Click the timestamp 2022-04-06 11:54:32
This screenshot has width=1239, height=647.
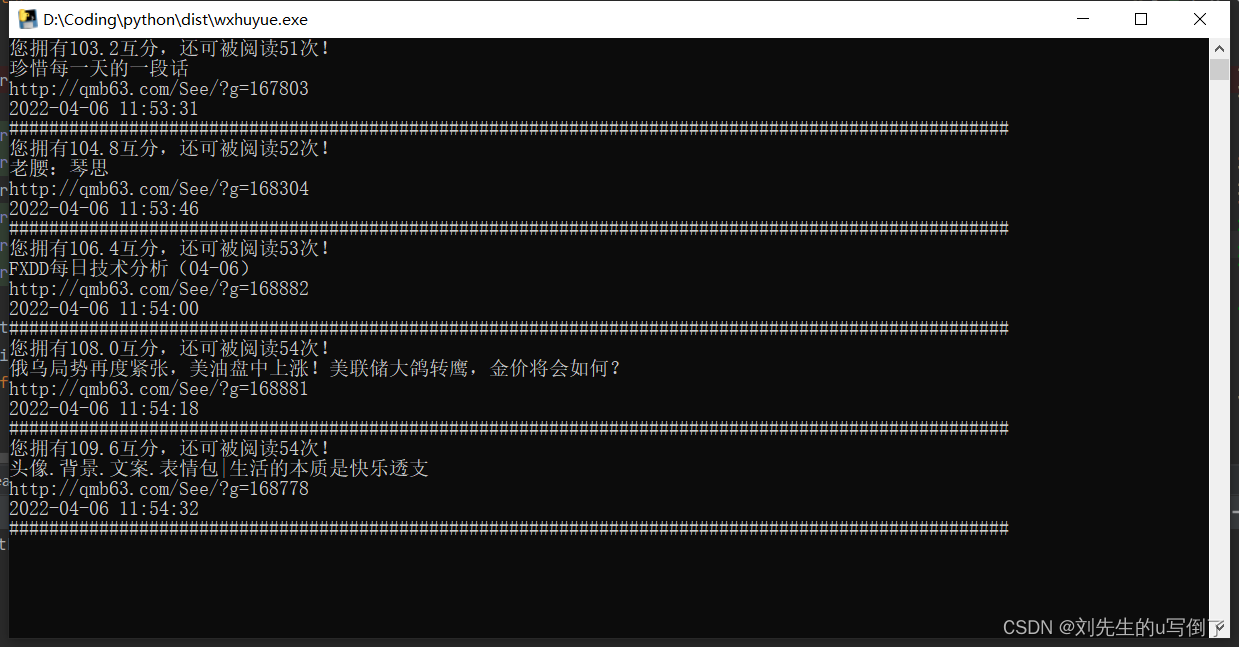pos(104,509)
